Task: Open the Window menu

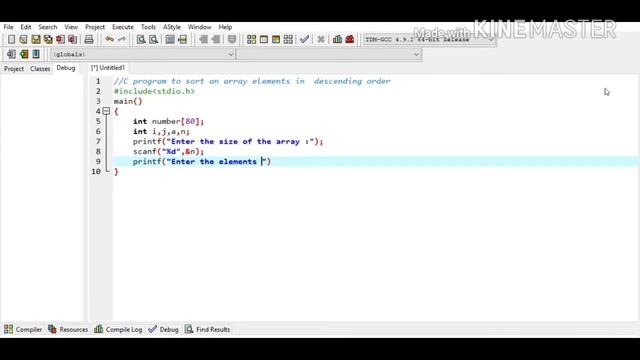Action: [x=200, y=27]
